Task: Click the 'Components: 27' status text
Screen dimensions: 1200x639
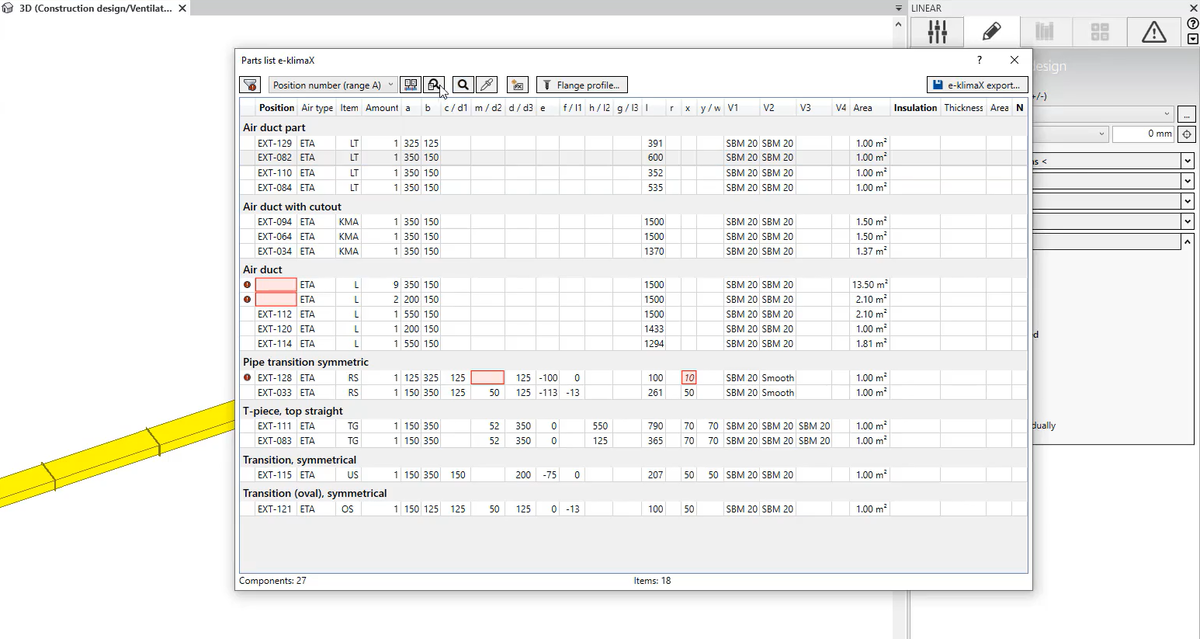Action: [x=273, y=580]
